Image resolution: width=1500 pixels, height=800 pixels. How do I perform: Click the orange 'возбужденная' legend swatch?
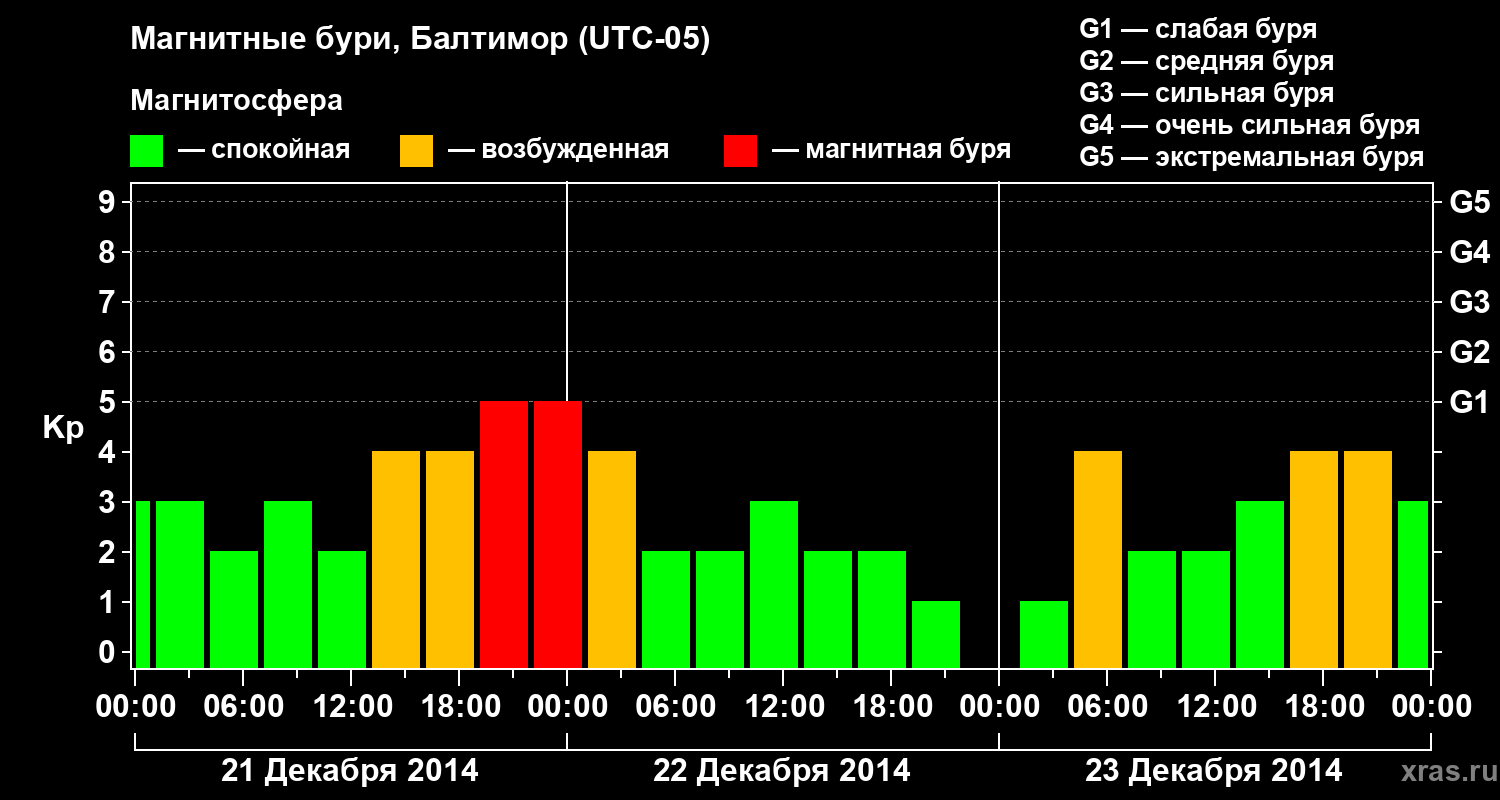416,151
